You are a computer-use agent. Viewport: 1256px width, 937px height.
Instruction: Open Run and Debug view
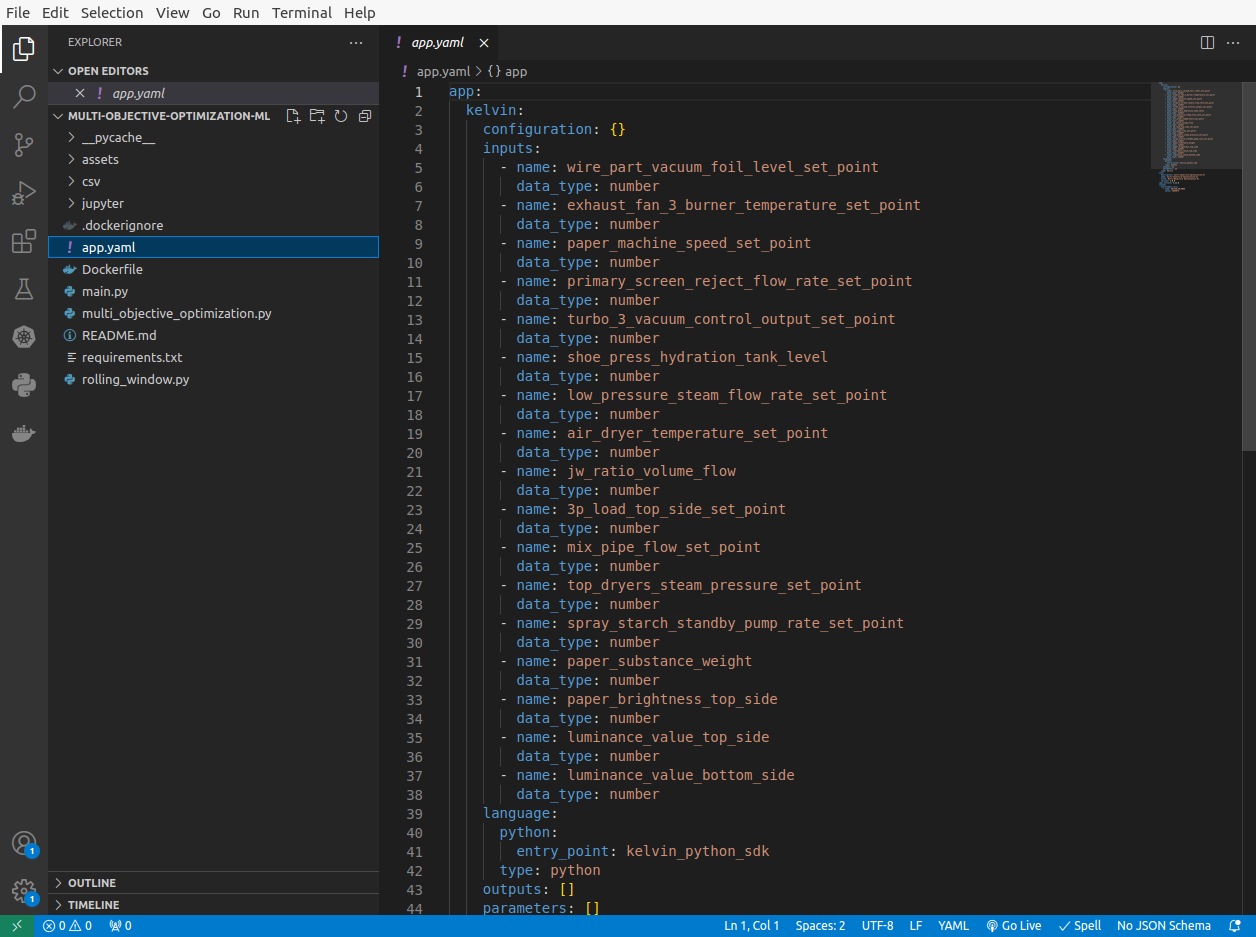click(x=24, y=193)
